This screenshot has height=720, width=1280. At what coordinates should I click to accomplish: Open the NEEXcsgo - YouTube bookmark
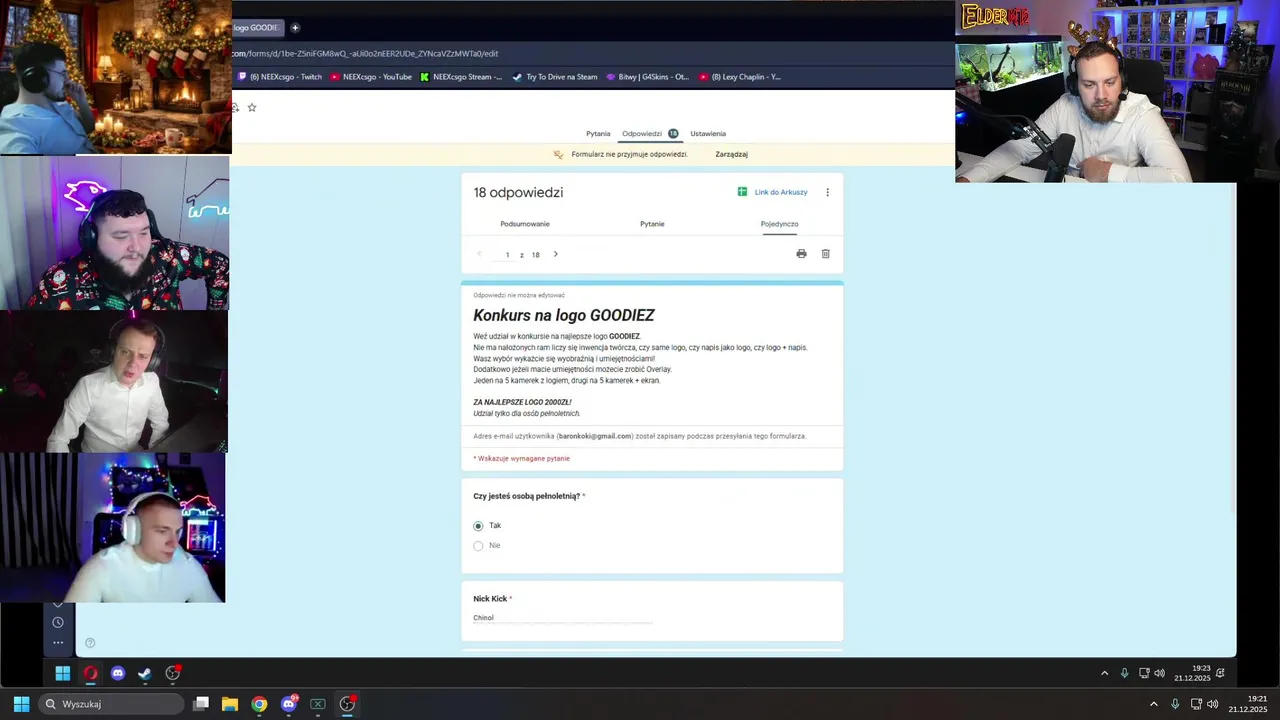pos(371,77)
